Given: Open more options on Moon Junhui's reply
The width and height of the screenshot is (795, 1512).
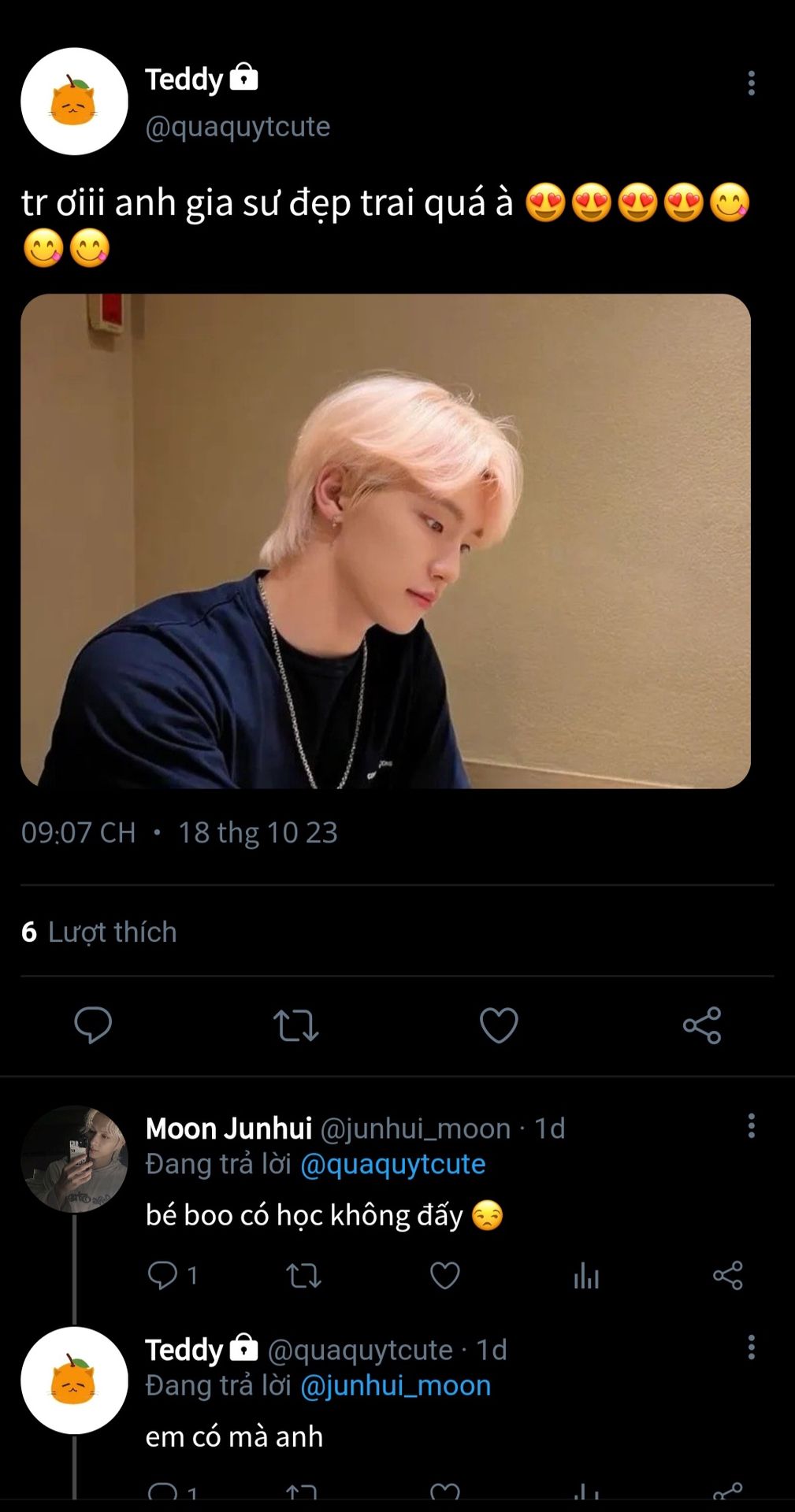Looking at the screenshot, I should (x=751, y=1125).
